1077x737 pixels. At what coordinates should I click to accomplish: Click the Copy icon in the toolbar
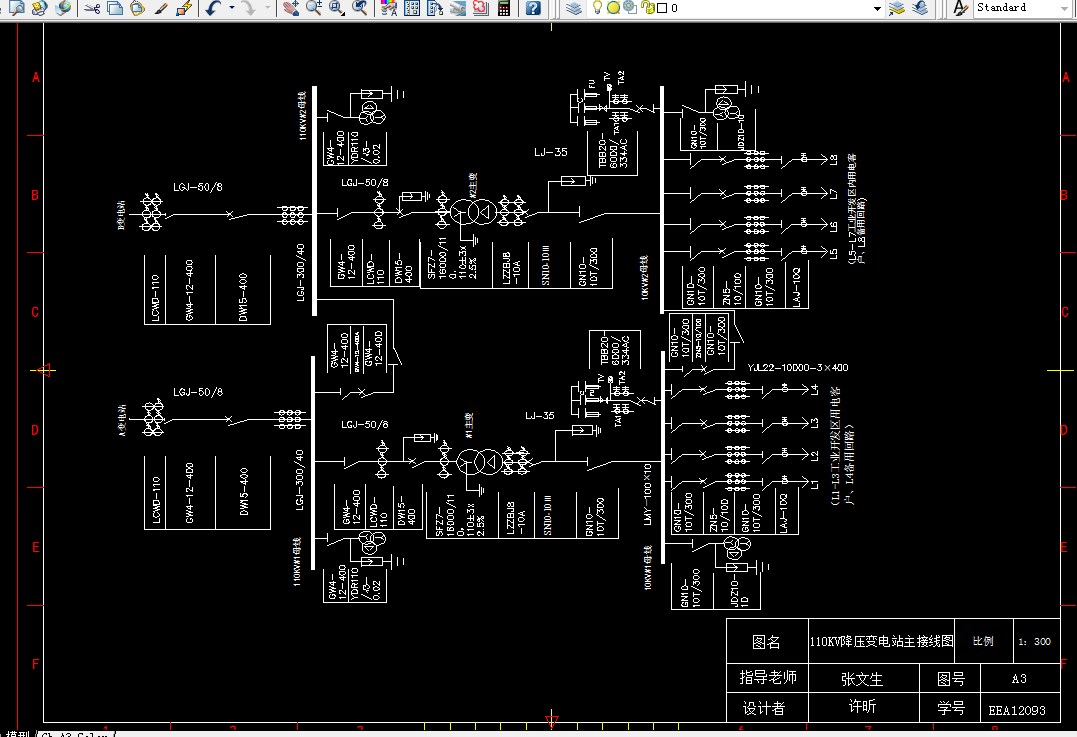[115, 8]
